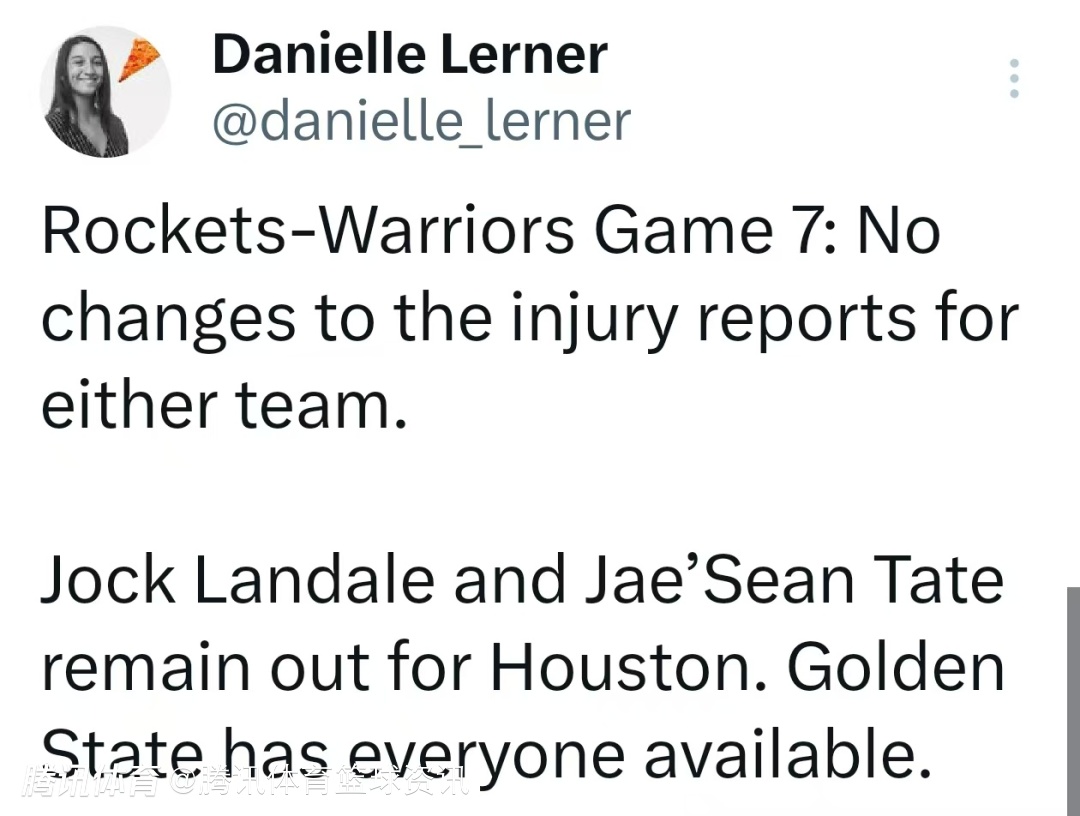Click the scrollbar on the right edge

(x=1073, y=701)
